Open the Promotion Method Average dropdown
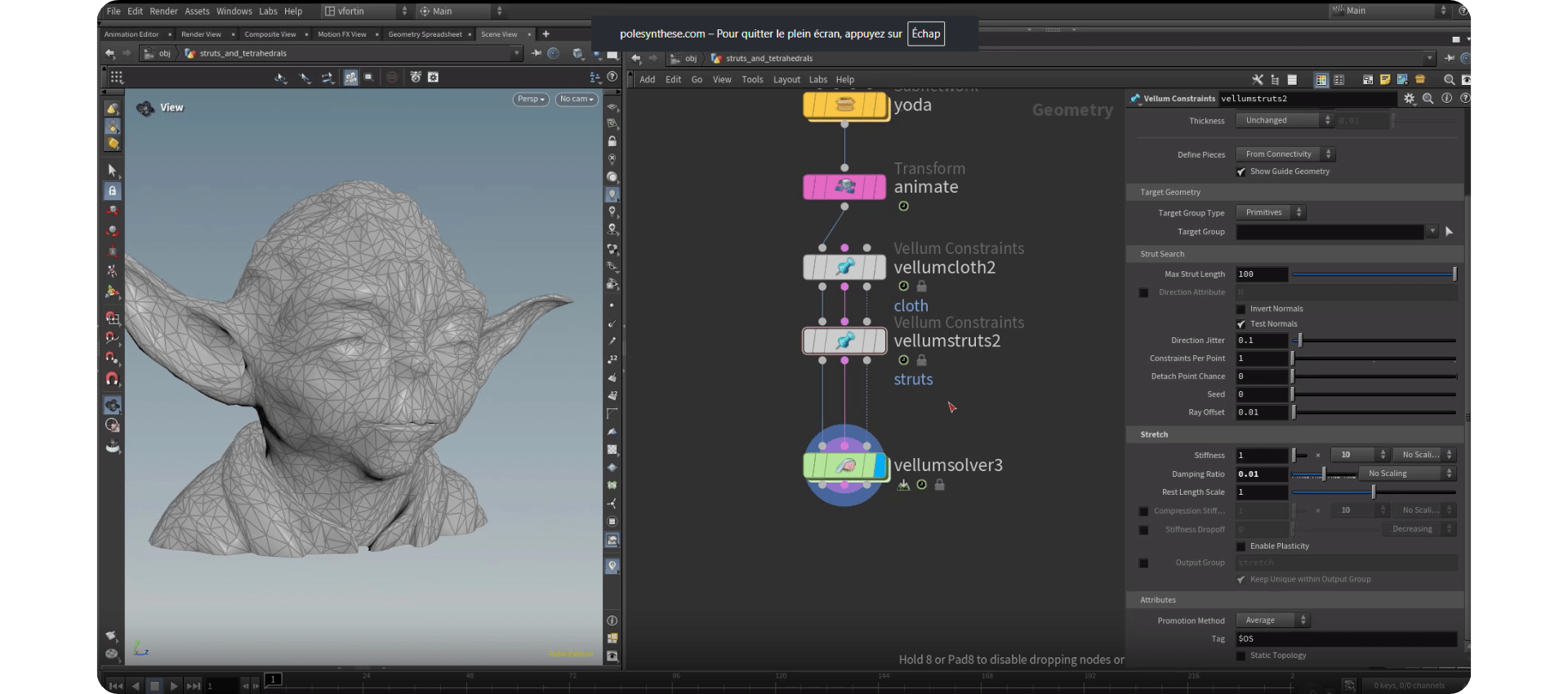Image resolution: width=1568 pixels, height=694 pixels. pyautogui.click(x=1272, y=621)
